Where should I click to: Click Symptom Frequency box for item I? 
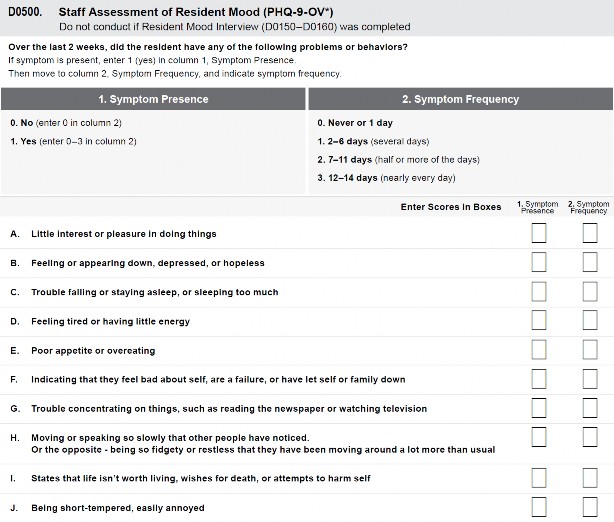(590, 478)
